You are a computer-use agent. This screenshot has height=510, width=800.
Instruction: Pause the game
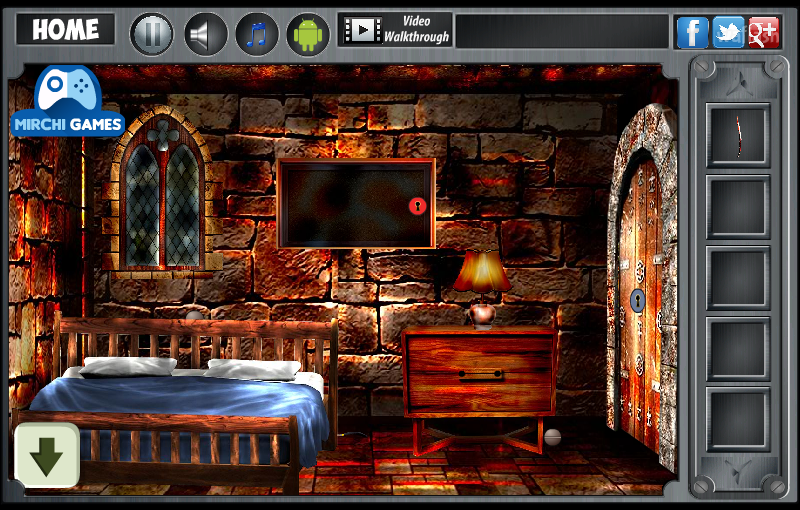tap(152, 34)
